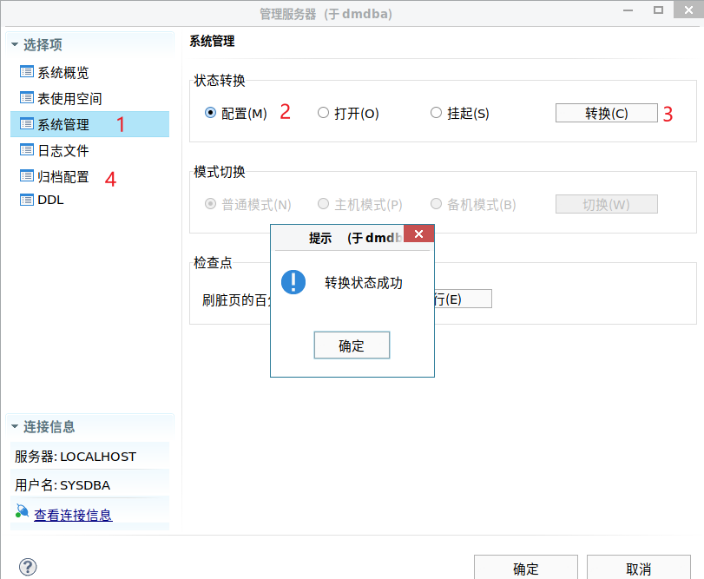The width and height of the screenshot is (704, 579).
Task: Click the blue exclamation icon in the prompt dialog
Action: [x=293, y=282]
